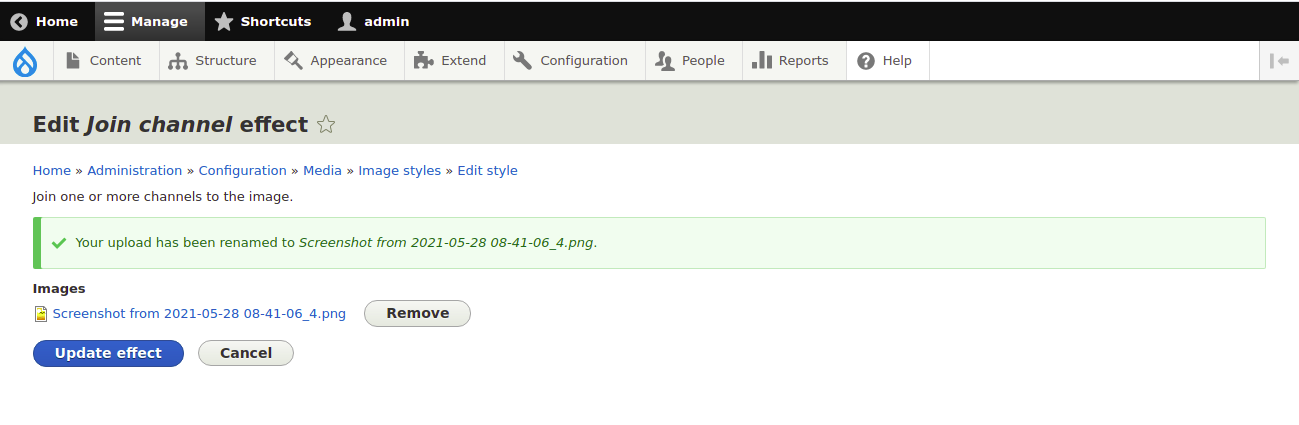This screenshot has width=1299, height=425.
Task: Click the Drupal logo icon
Action: [25, 61]
